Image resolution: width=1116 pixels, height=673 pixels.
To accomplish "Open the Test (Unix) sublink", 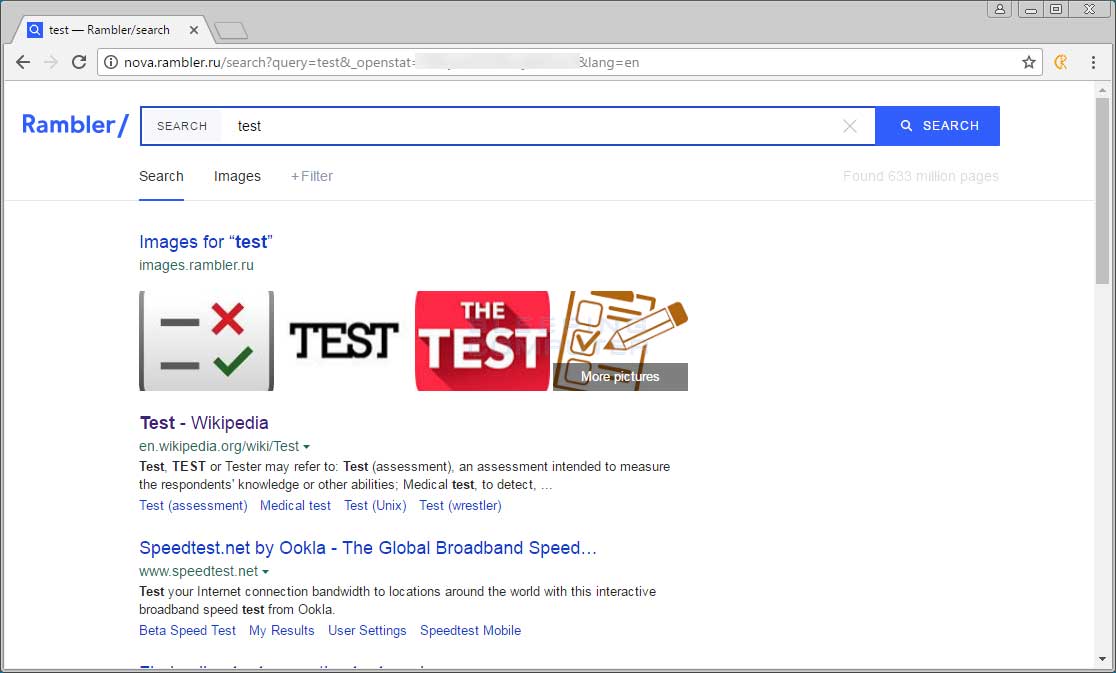I will pyautogui.click(x=375, y=506).
